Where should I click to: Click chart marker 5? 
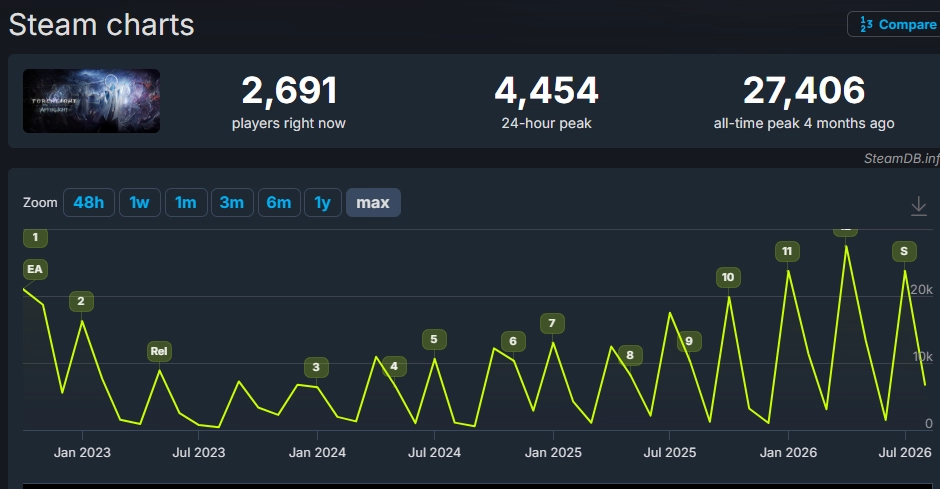pos(434,339)
